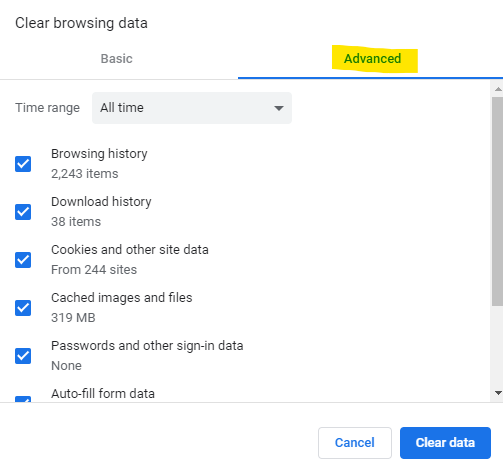This screenshot has width=503, height=464.
Task: Click the Cancel button
Action: coord(355,443)
